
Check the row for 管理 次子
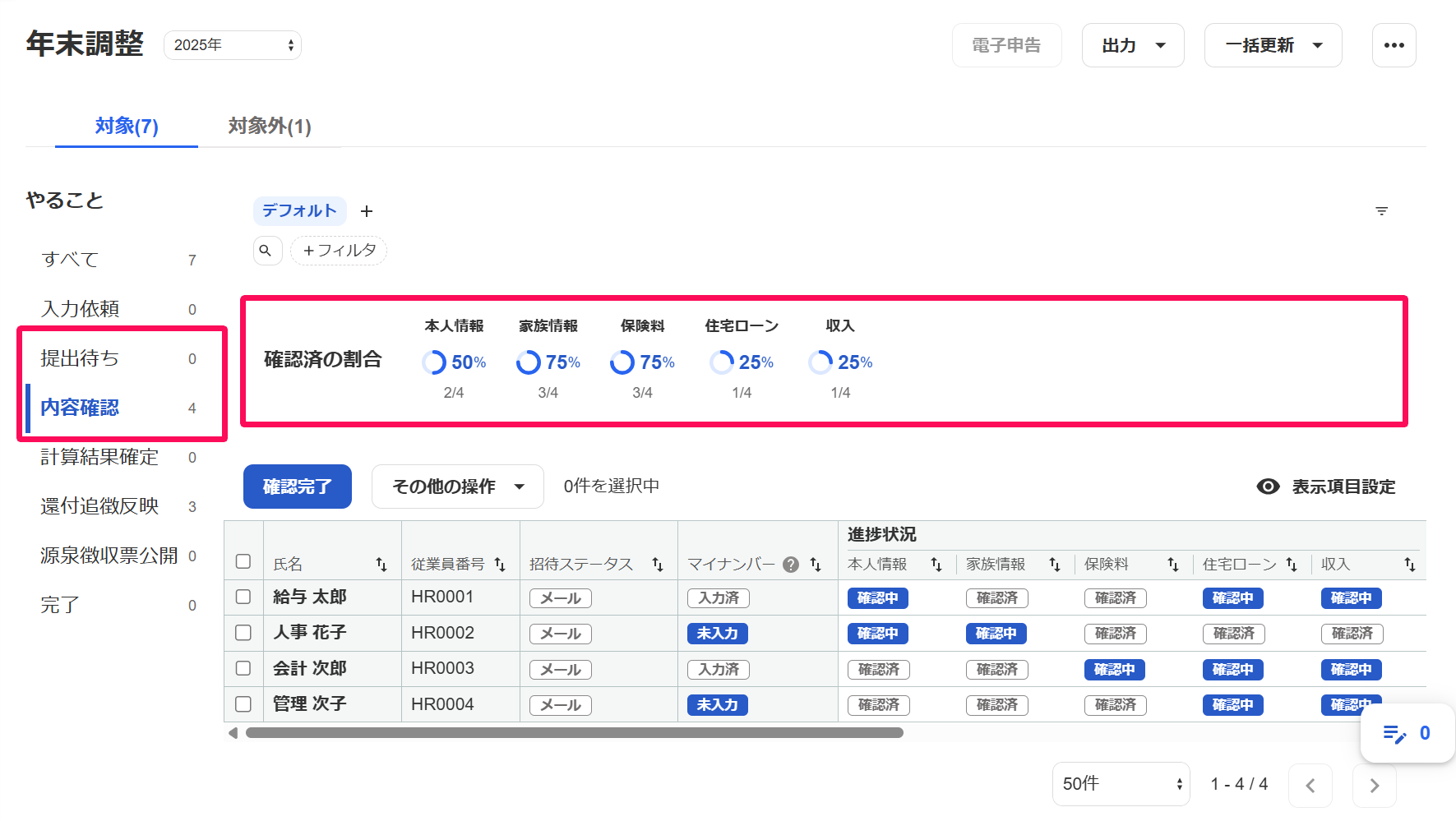[x=243, y=704]
